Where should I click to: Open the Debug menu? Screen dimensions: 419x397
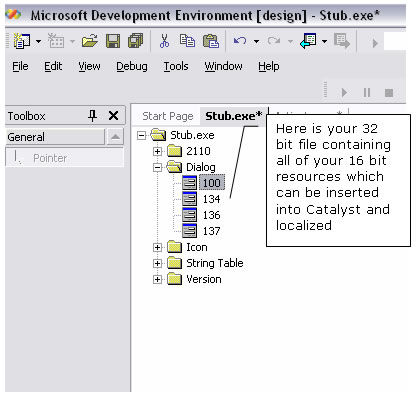coord(132,66)
